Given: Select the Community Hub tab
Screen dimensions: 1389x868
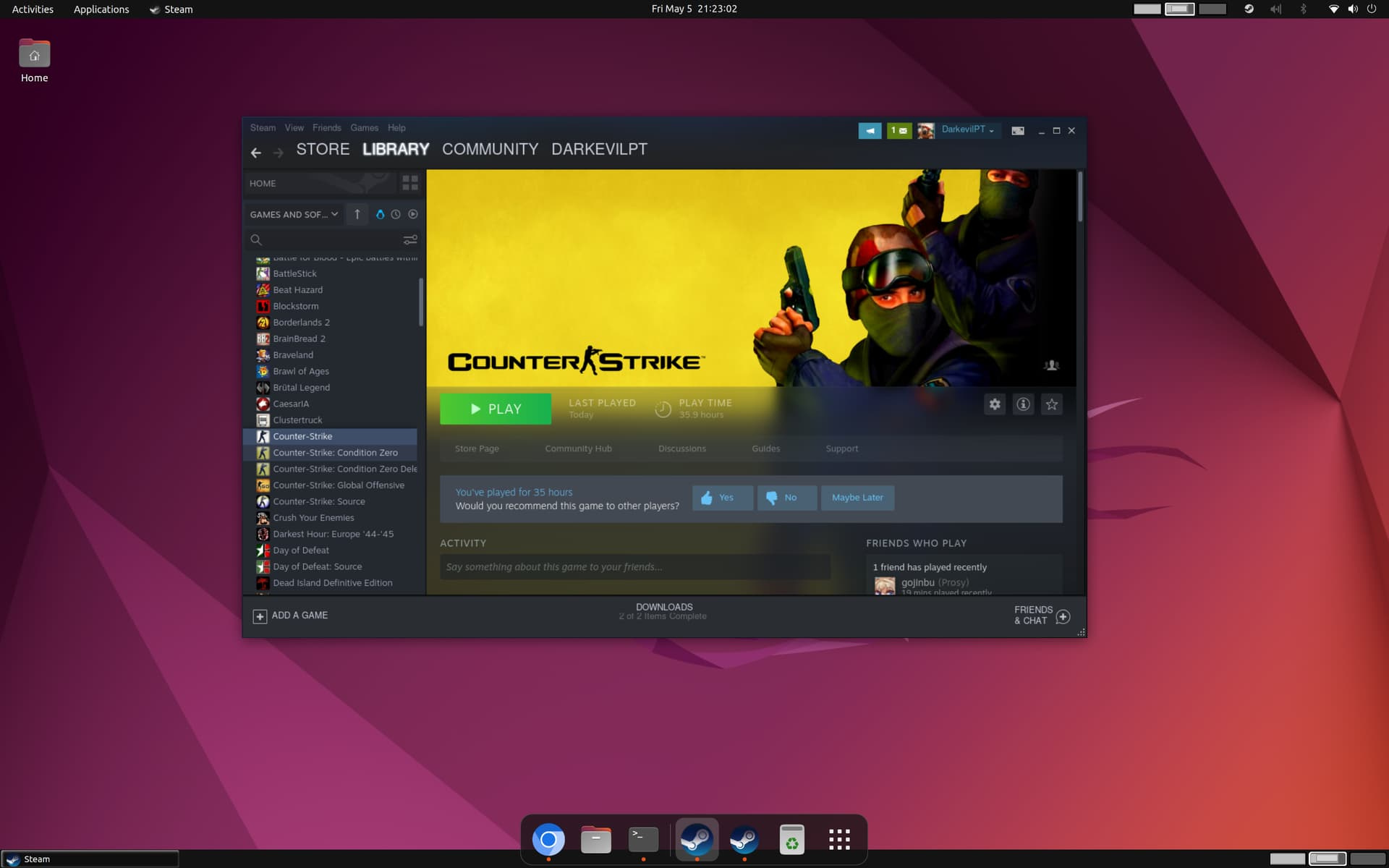Looking at the screenshot, I should 579,448.
